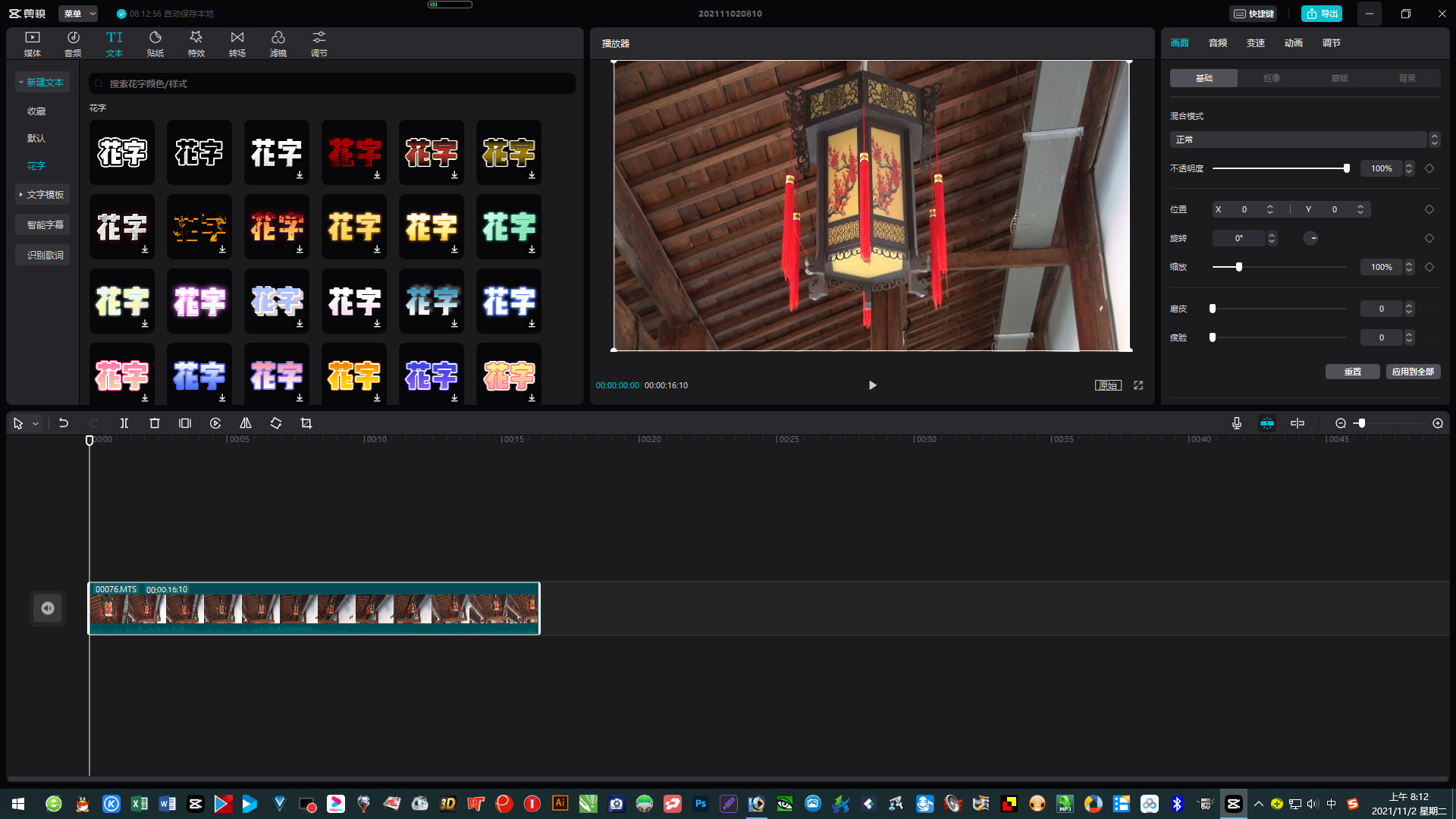
Task: Open the 音频 audio library tab
Action: [x=74, y=44]
